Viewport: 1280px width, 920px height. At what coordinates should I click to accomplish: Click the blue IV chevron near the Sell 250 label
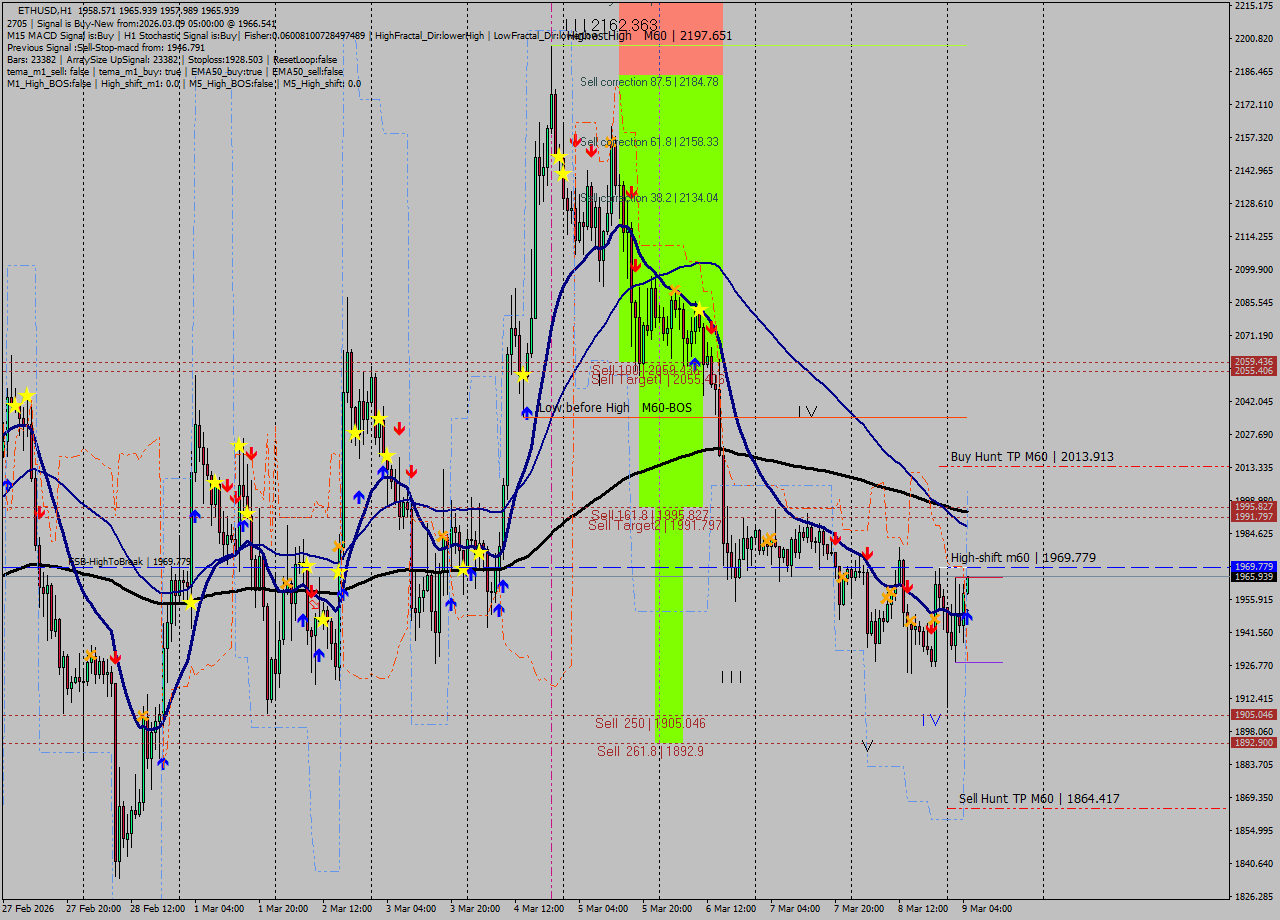931,718
